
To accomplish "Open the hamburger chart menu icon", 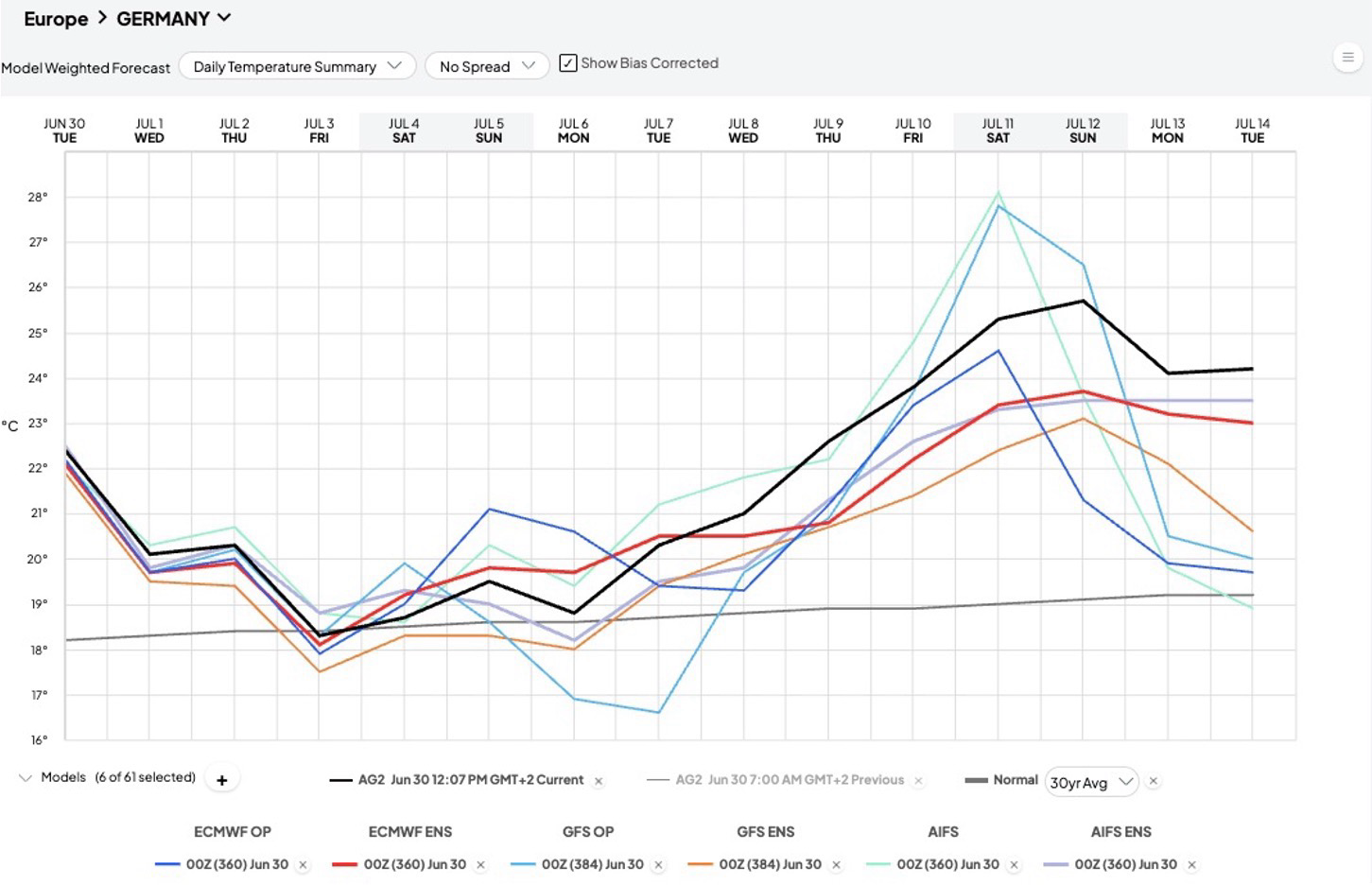I will pos(1347,58).
